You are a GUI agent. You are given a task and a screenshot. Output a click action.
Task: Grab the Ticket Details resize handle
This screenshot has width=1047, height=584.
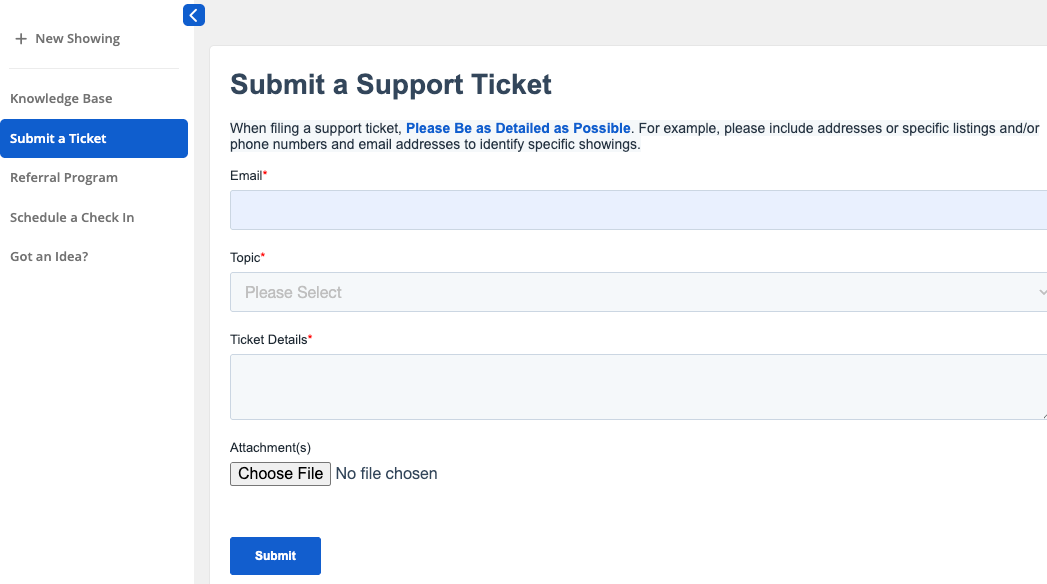(x=1043, y=415)
